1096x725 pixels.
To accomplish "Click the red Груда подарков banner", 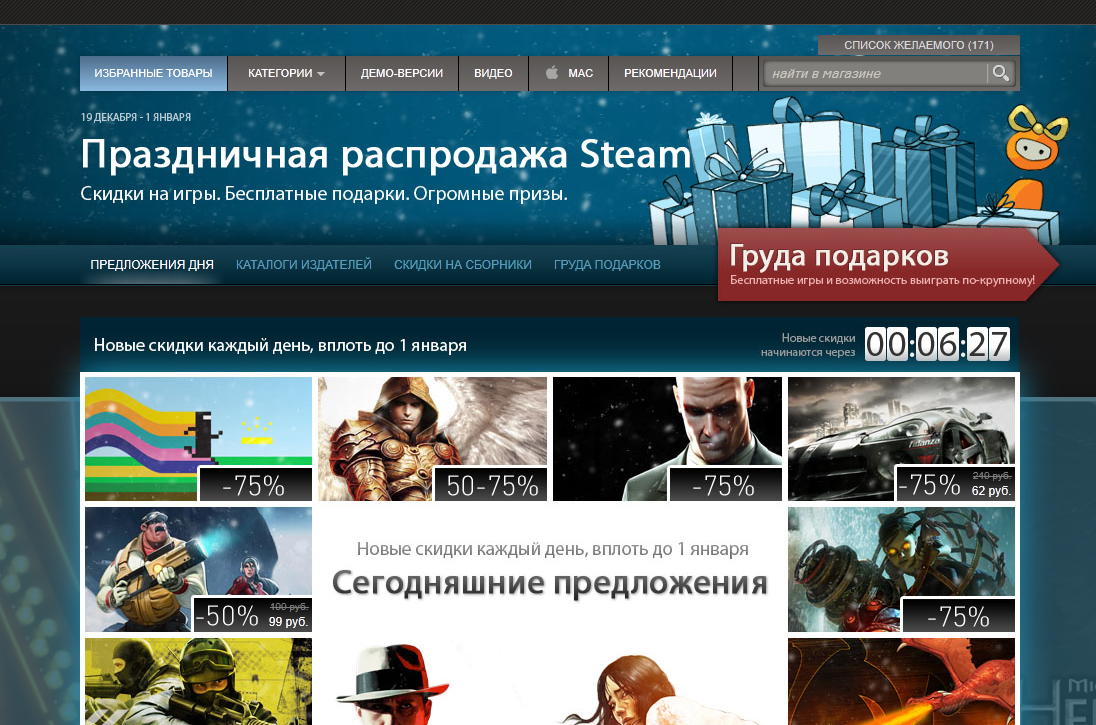I will tap(888, 264).
